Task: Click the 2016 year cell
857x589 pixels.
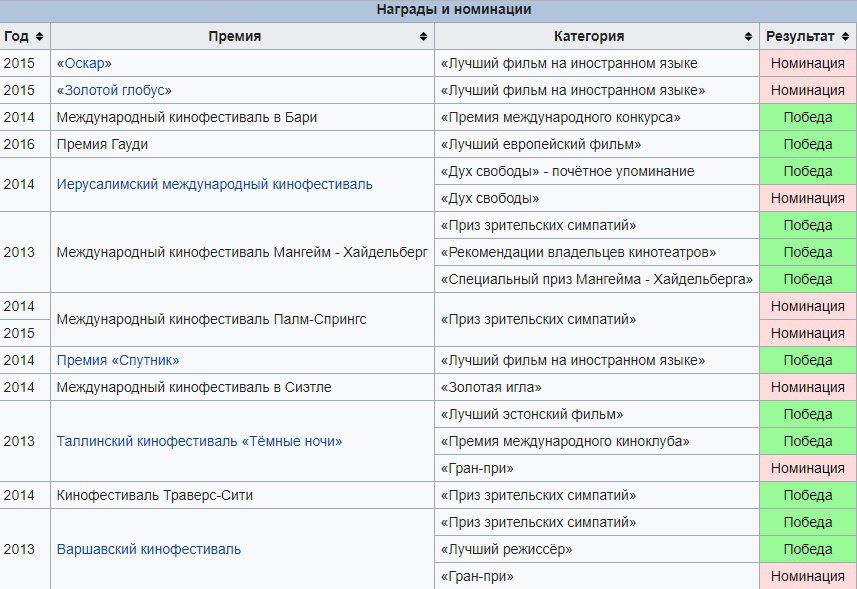Action: (25, 144)
